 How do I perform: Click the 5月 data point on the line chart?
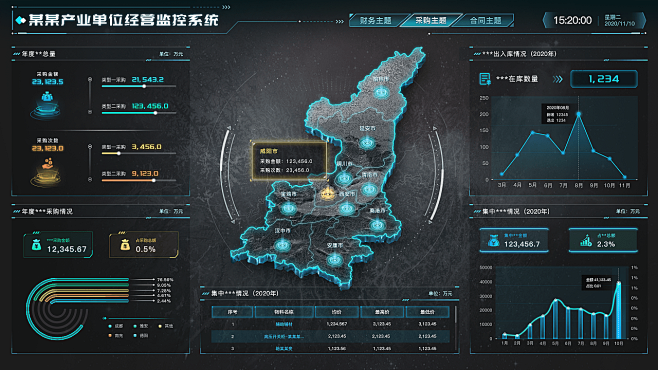[x=533, y=133]
